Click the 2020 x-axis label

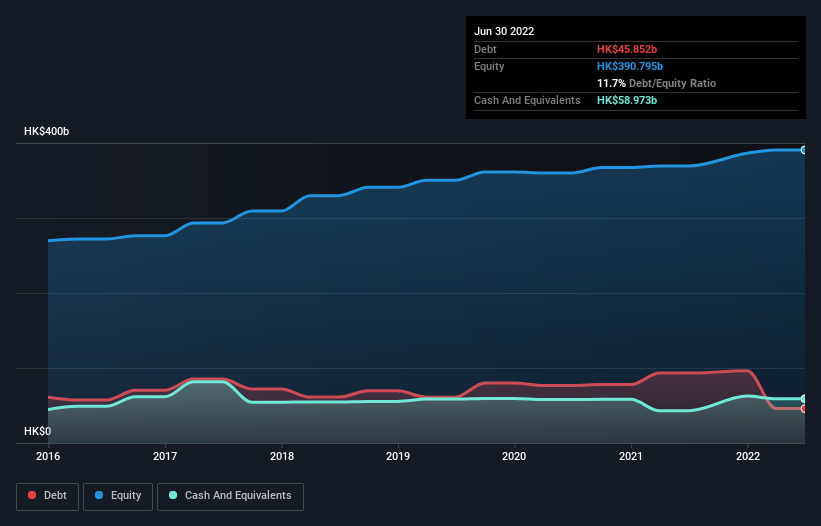[x=514, y=456]
